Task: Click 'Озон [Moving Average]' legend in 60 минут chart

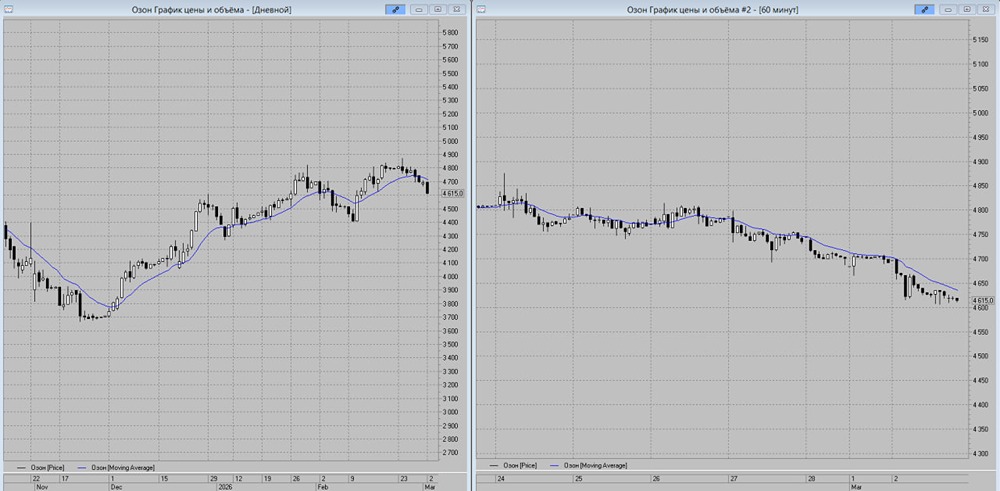Action: 598,466
